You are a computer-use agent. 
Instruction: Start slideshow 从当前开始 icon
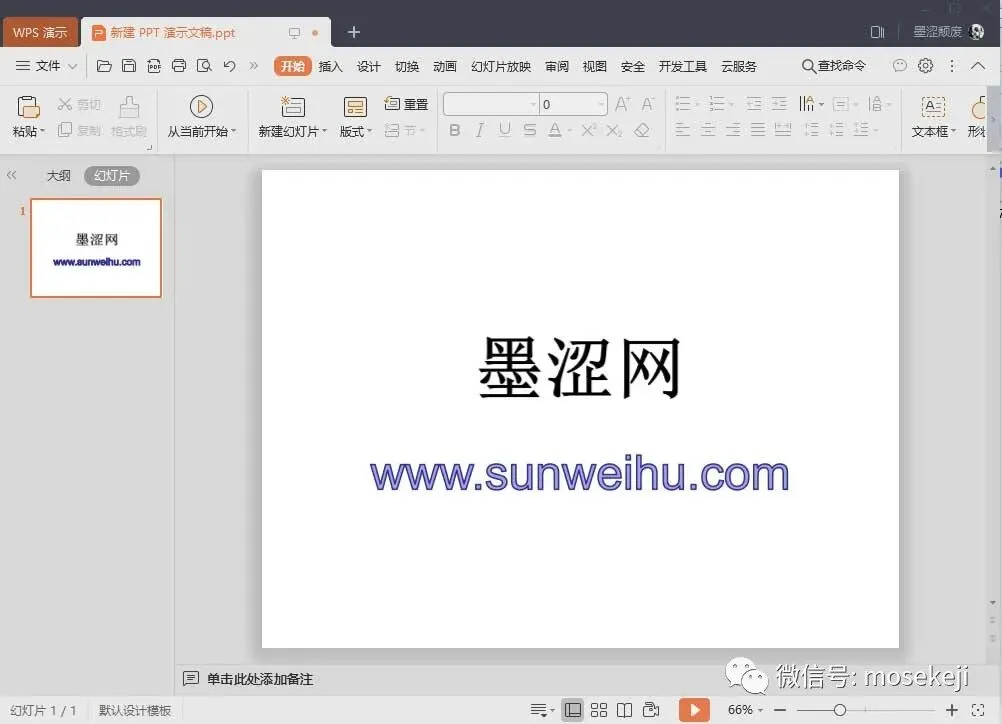coord(201,107)
